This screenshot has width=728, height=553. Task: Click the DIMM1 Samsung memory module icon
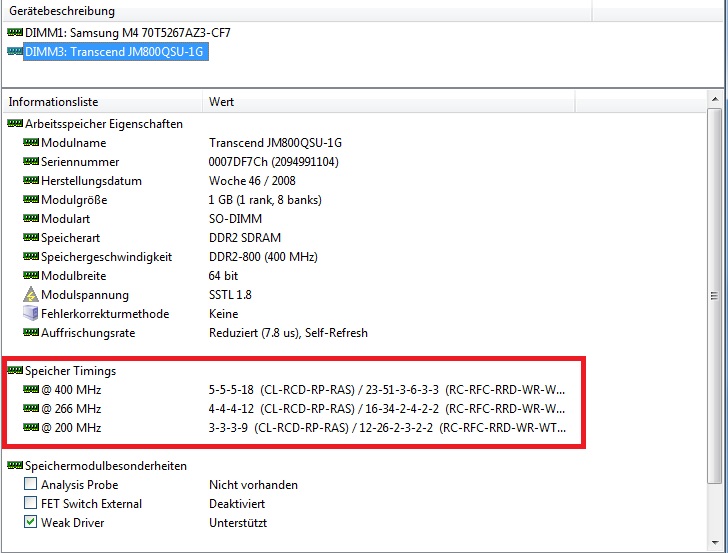tap(15, 33)
